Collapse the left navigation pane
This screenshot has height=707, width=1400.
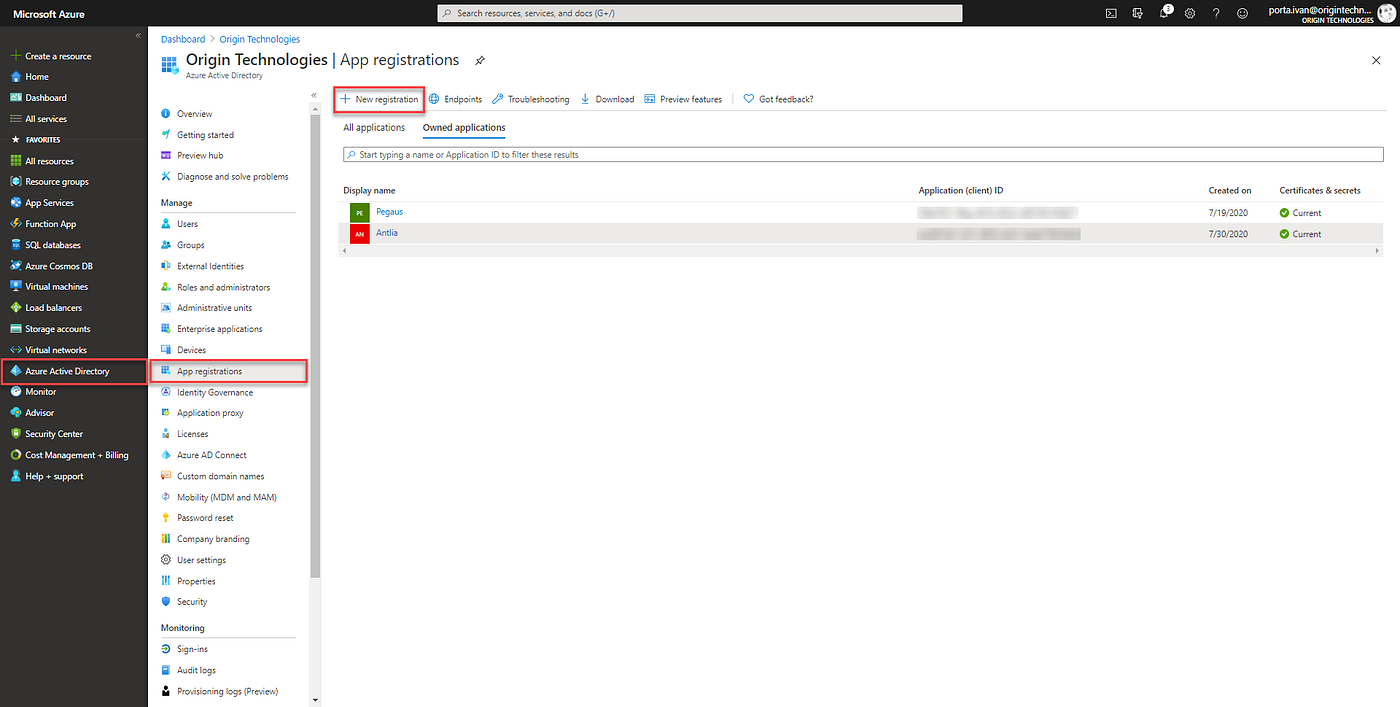(138, 34)
